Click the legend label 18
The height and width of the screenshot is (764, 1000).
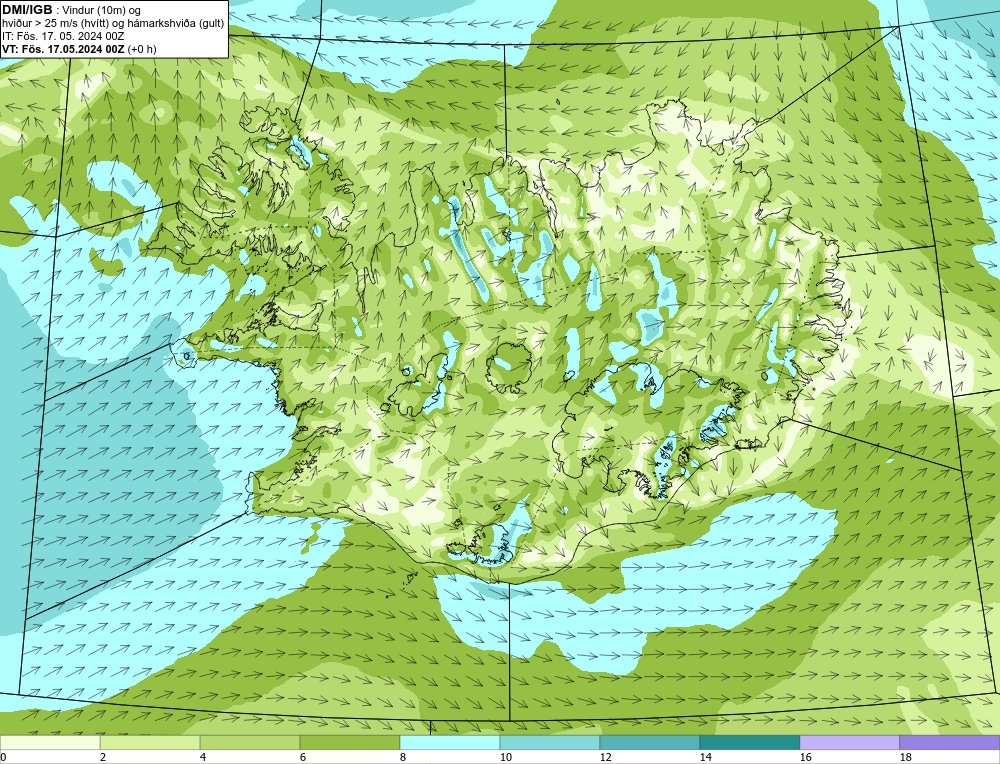905,757
